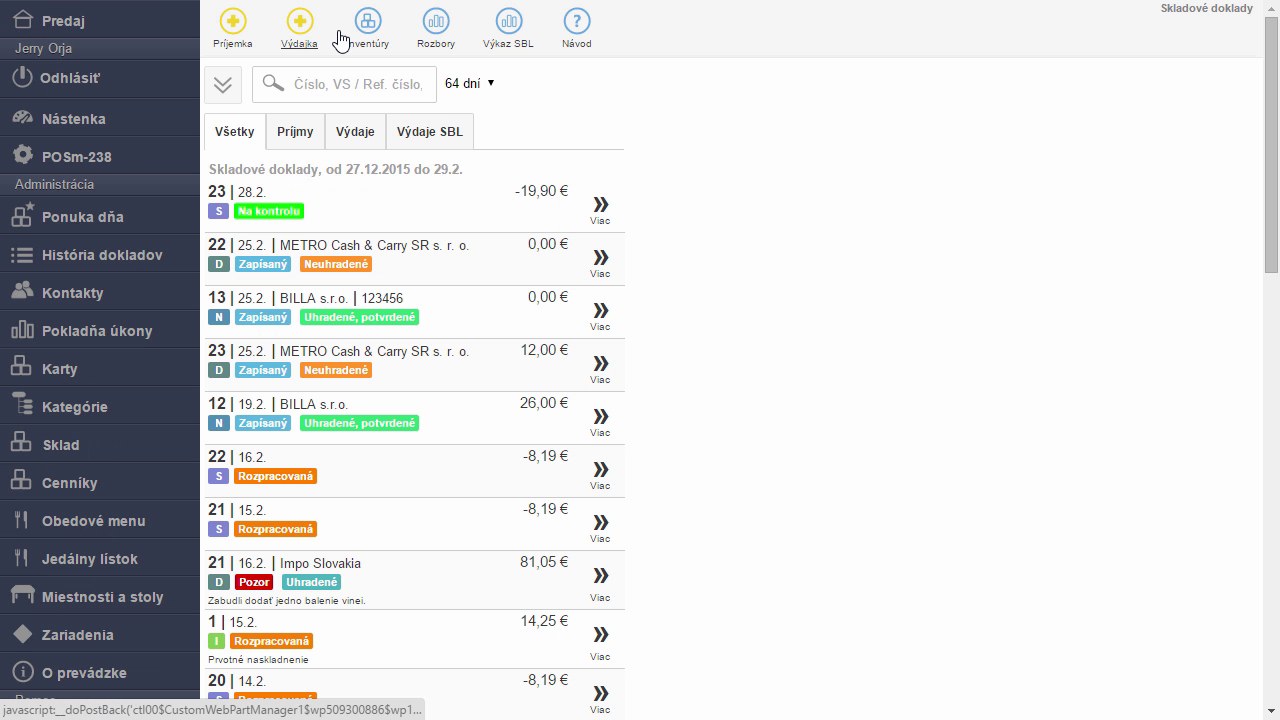
Task: Click the N type badge of document 13
Action: (x=218, y=318)
